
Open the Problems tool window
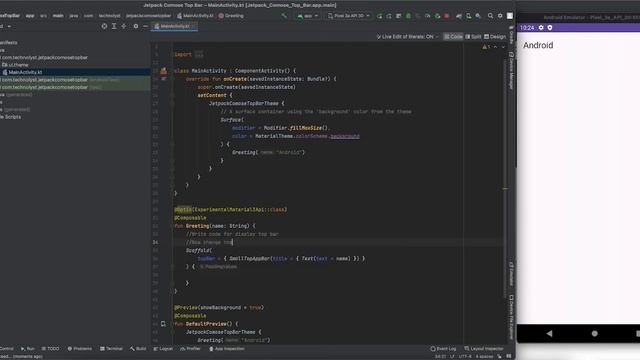[80, 349]
